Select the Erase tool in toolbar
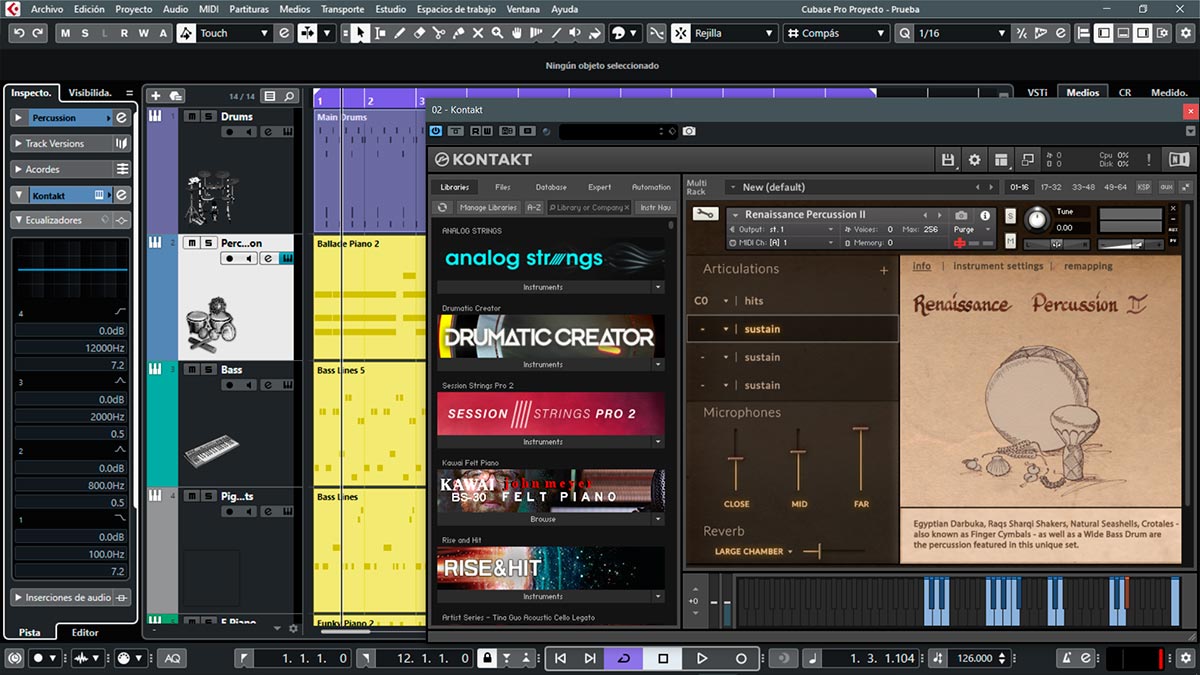Viewport: 1200px width, 675px height. pyautogui.click(x=419, y=33)
